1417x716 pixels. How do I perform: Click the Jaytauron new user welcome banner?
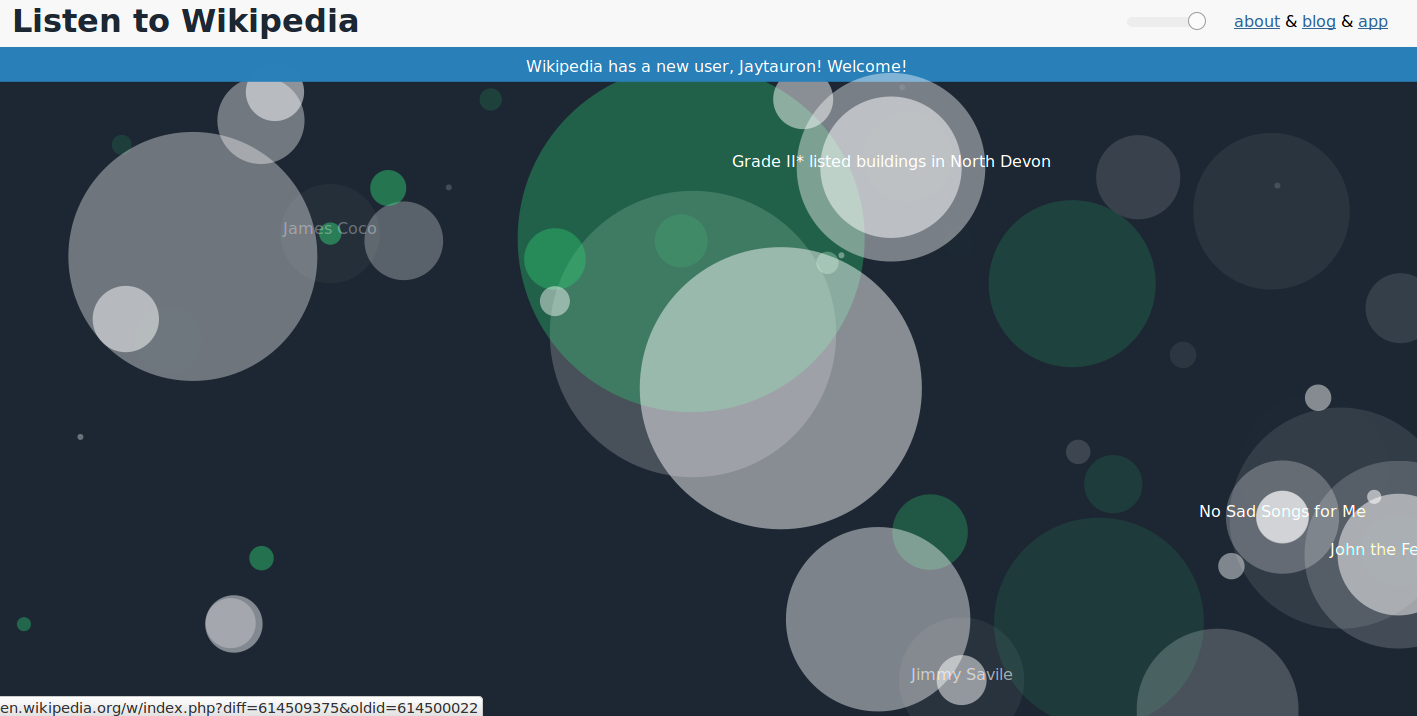[716, 66]
